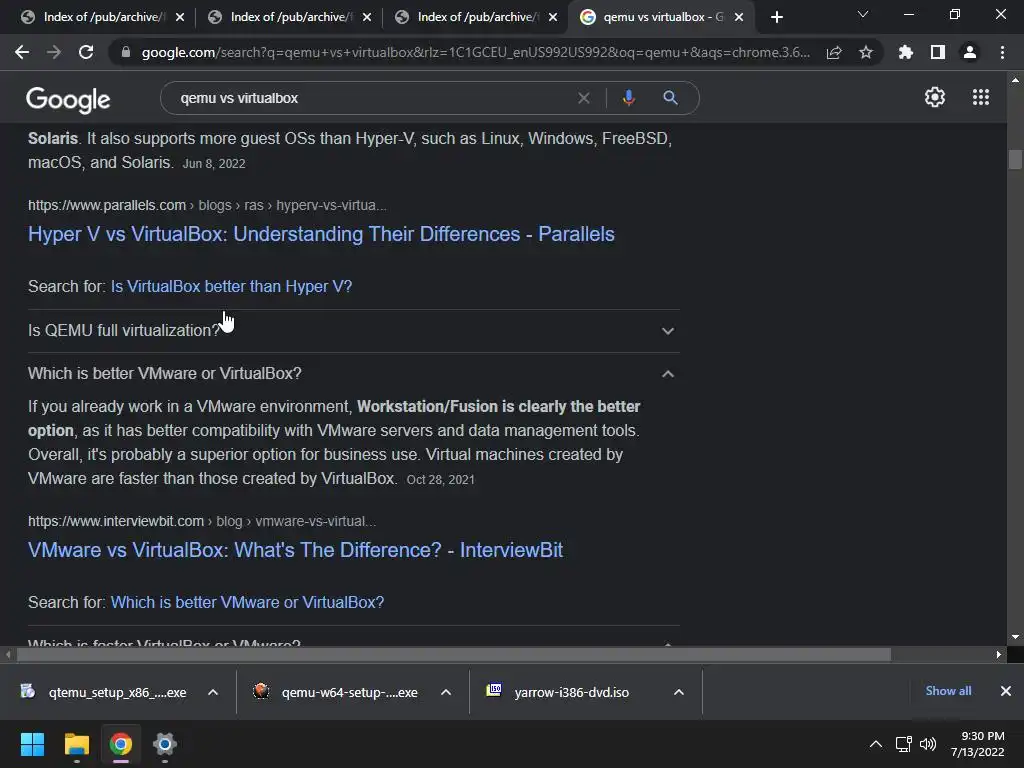Click the horizontal scrollbar thumb
Image resolution: width=1024 pixels, height=768 pixels.
pyautogui.click(x=454, y=654)
